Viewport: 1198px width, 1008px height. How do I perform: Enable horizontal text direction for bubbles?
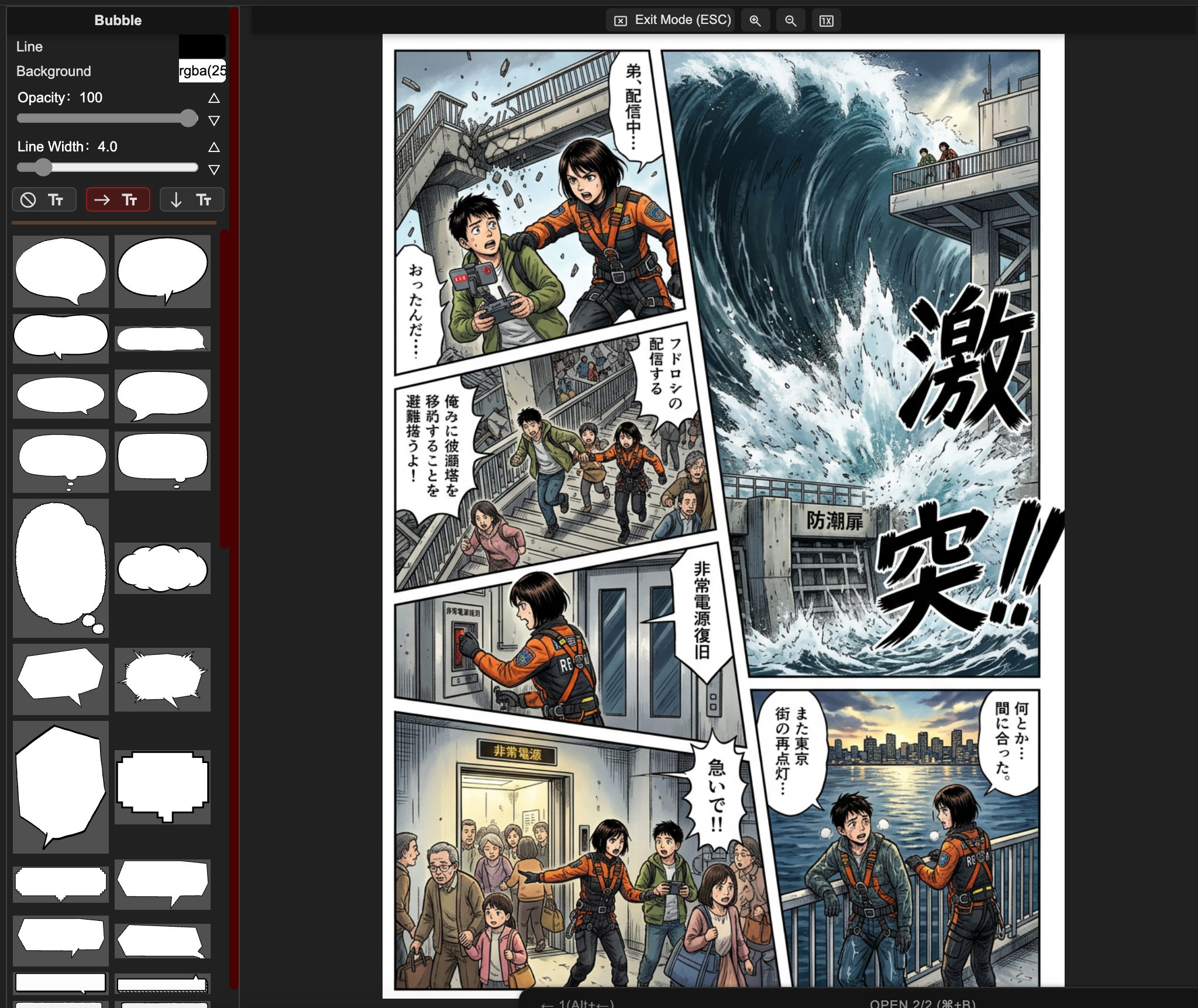pos(118,199)
